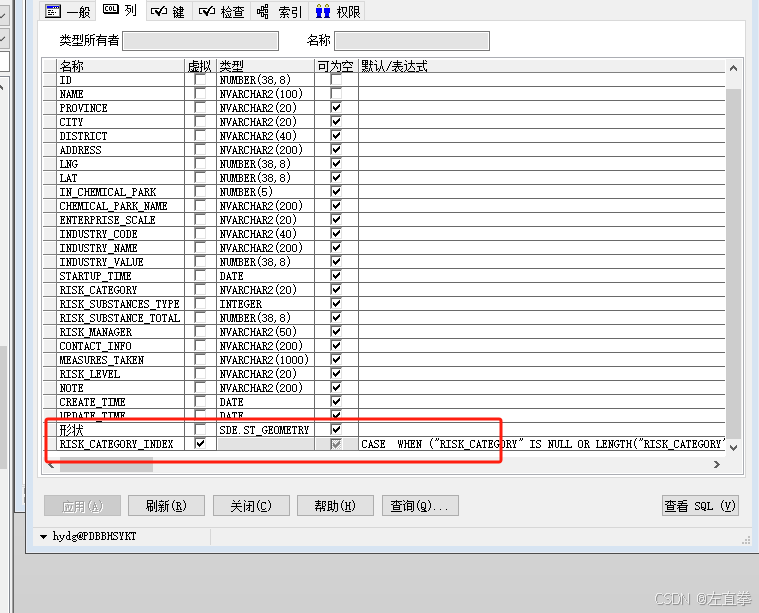Click the 关闭(C) close button
This screenshot has height=613, width=759.
251,506
